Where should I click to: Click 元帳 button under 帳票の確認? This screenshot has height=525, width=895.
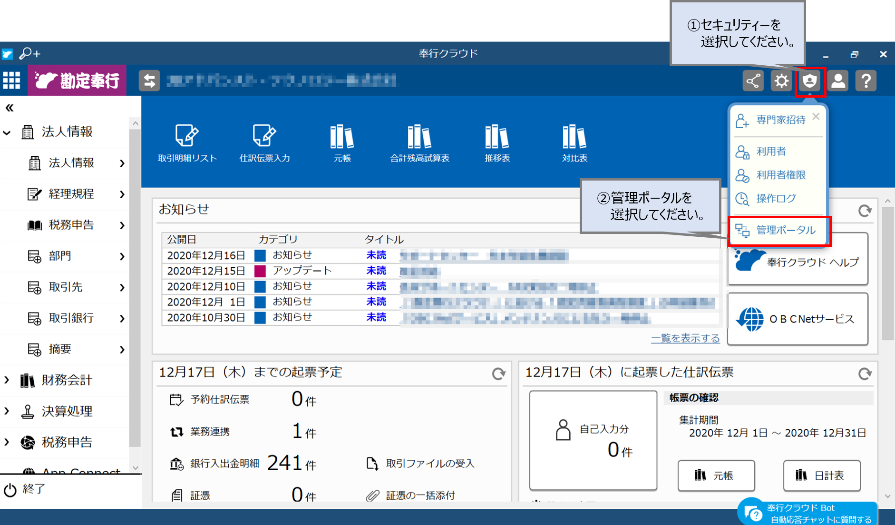(716, 475)
